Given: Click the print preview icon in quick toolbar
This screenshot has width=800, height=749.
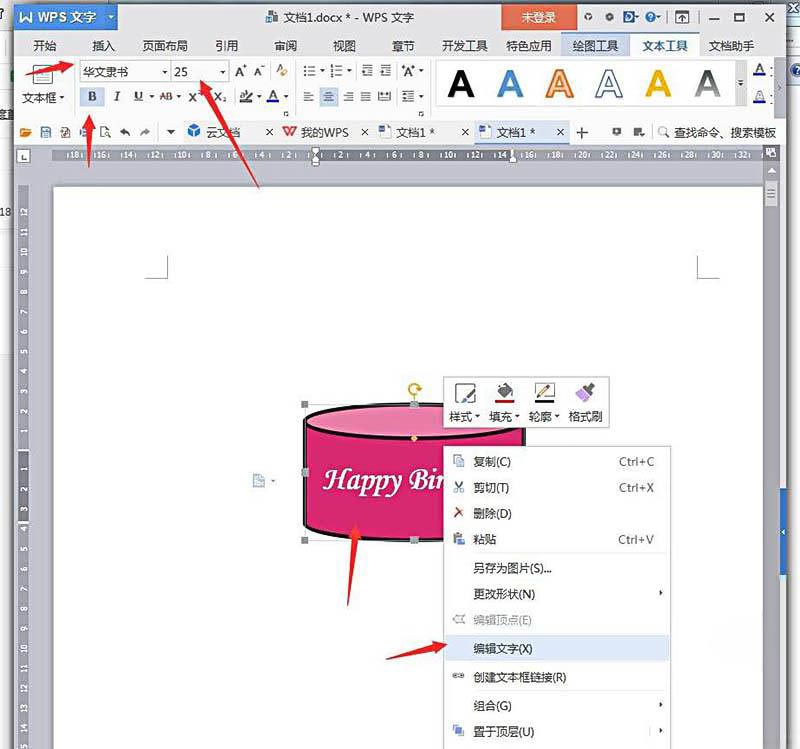Looking at the screenshot, I should pos(106,131).
